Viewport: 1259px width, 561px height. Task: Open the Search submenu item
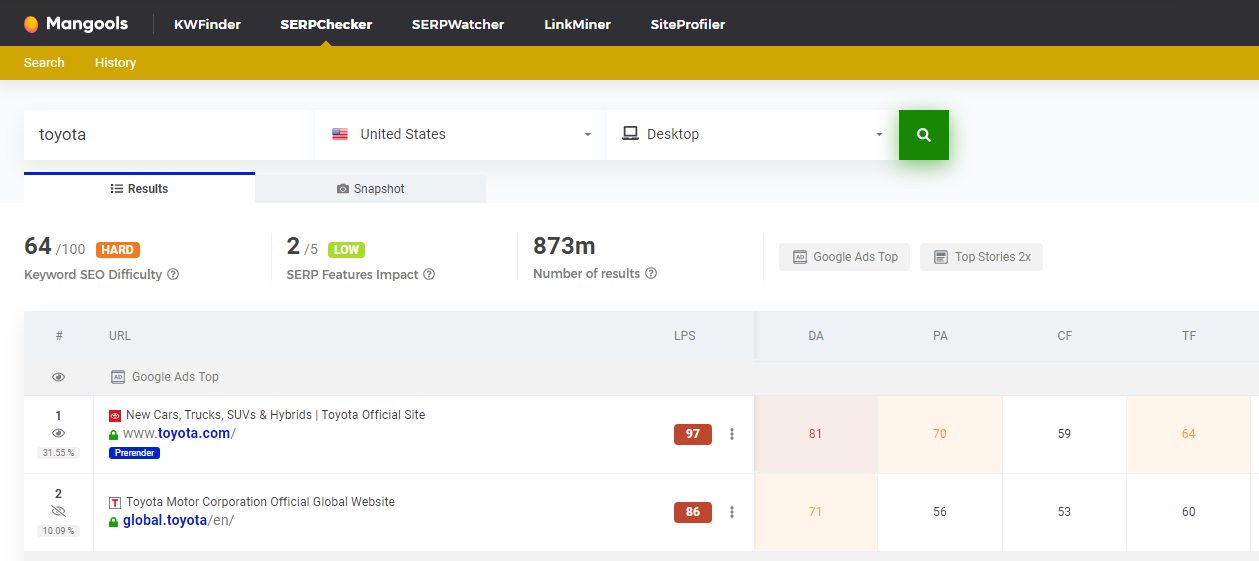(x=44, y=62)
